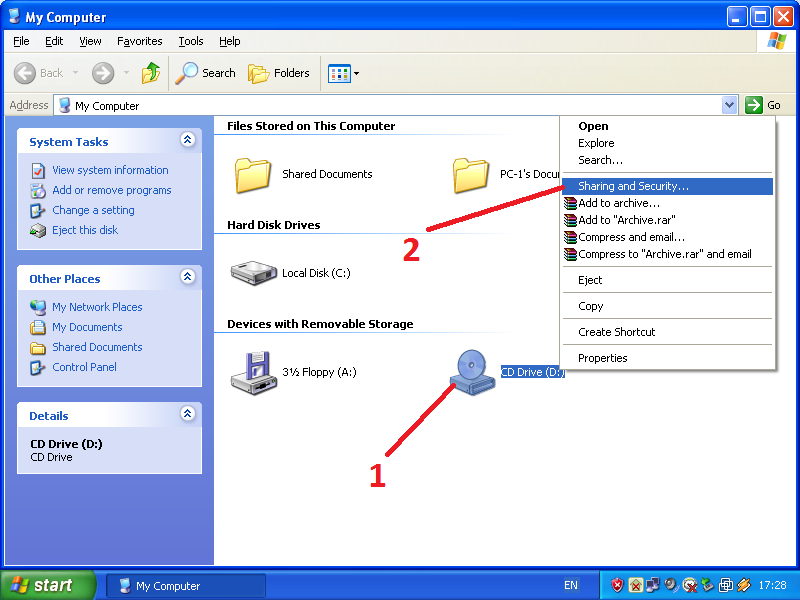Expand the Views dropdown arrow
The image size is (800, 600).
pyautogui.click(x=356, y=73)
